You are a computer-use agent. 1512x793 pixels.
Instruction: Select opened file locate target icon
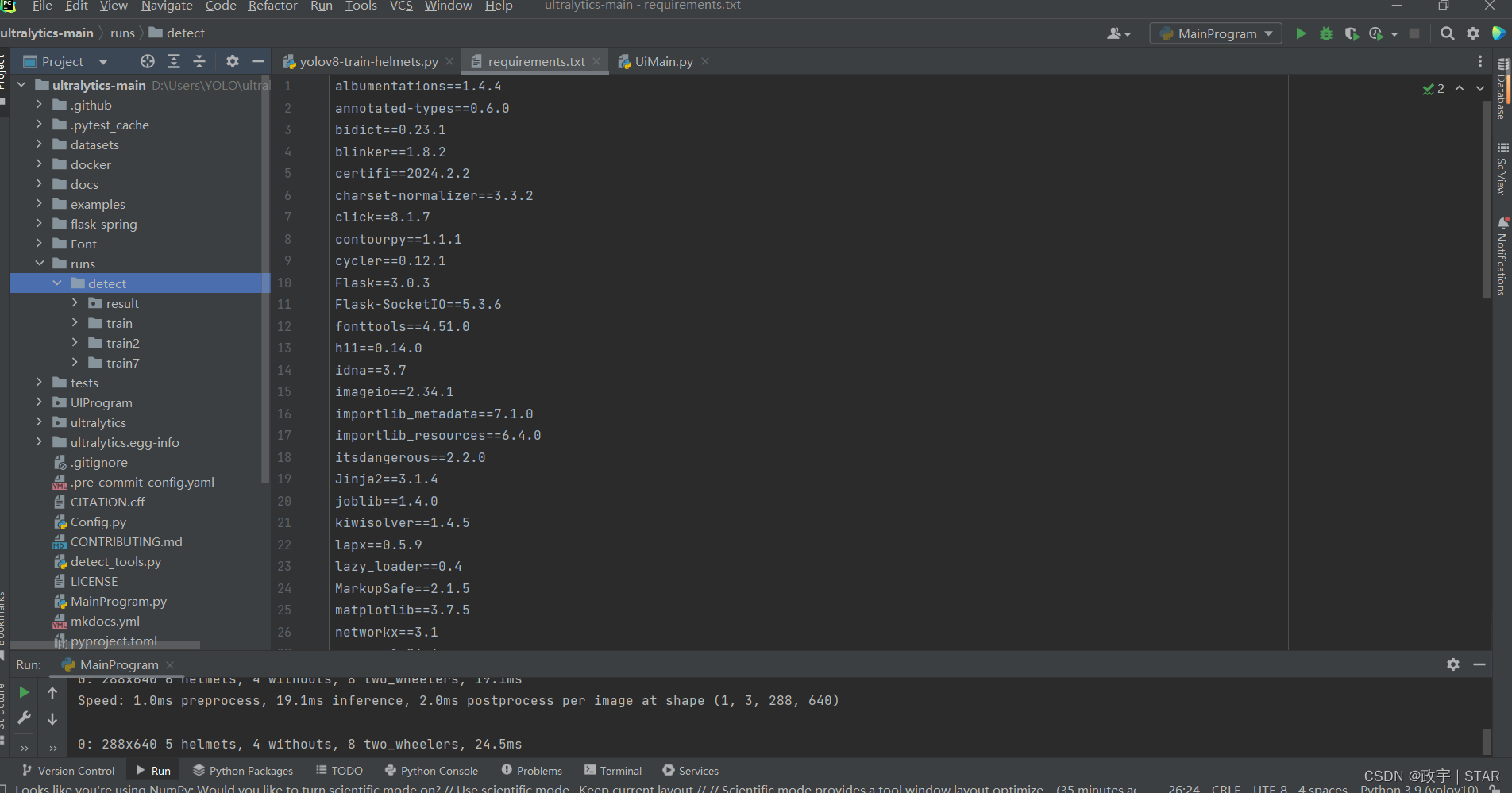pos(148,61)
